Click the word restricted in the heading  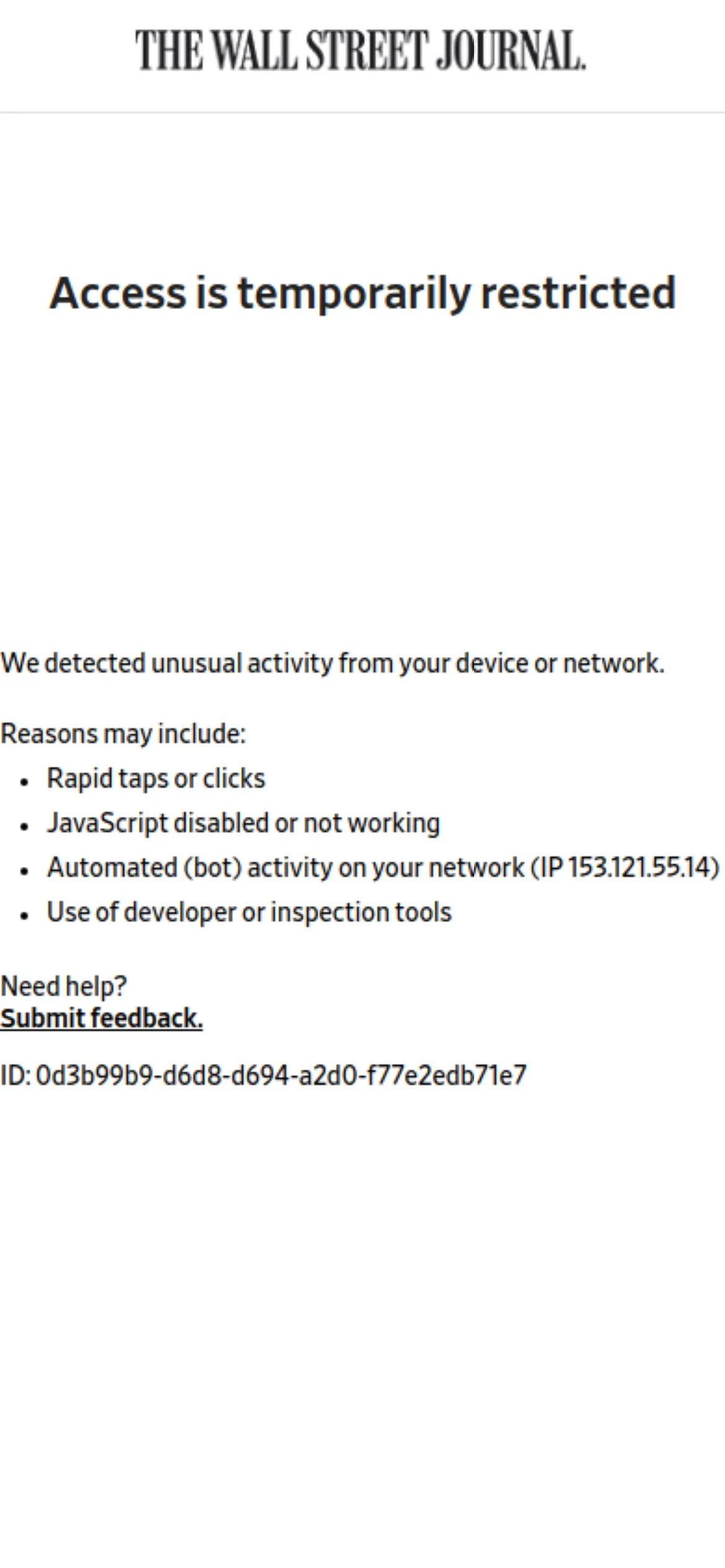578,293
